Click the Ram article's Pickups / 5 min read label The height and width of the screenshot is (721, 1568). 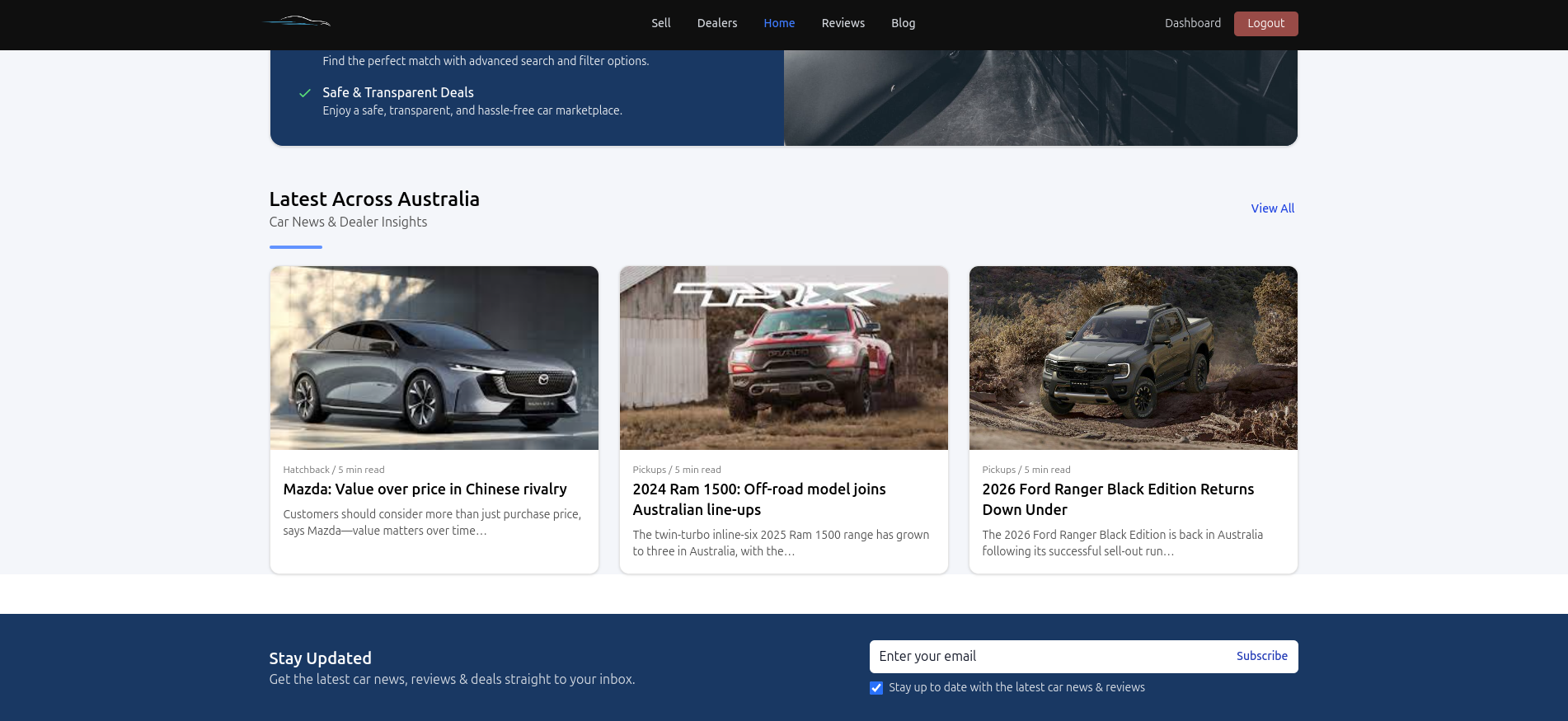point(677,470)
